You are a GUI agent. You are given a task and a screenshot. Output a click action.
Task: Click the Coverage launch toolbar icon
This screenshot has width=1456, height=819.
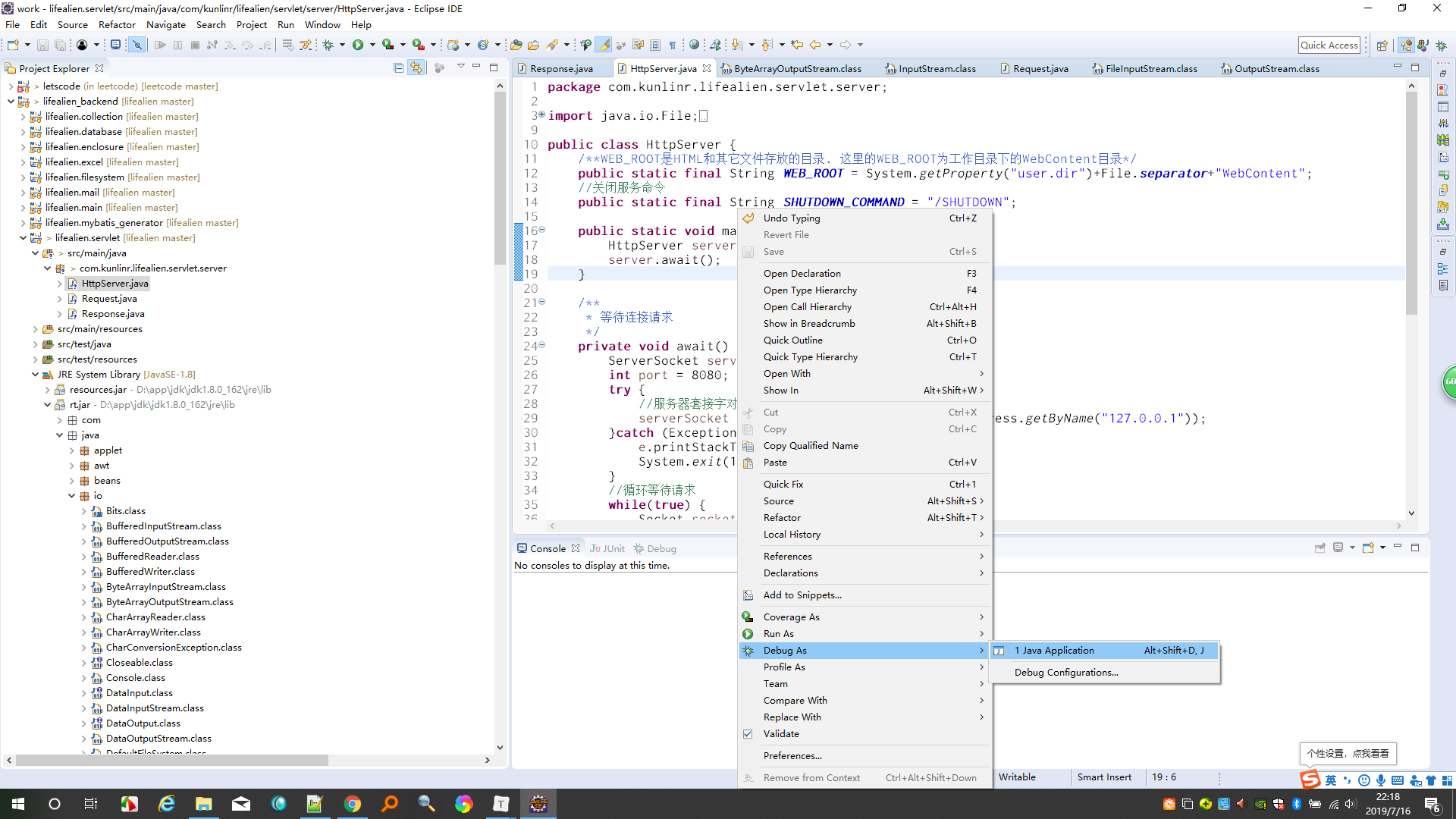(388, 45)
